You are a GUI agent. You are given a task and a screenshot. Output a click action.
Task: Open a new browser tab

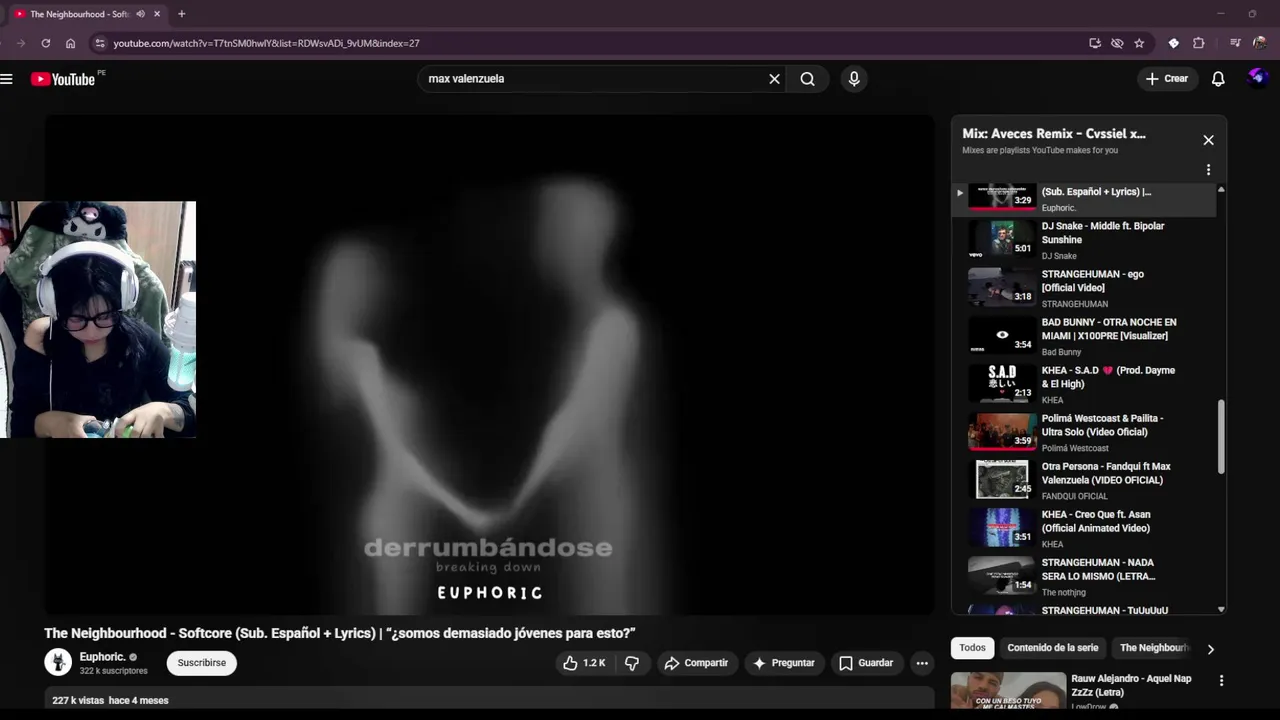tap(181, 14)
